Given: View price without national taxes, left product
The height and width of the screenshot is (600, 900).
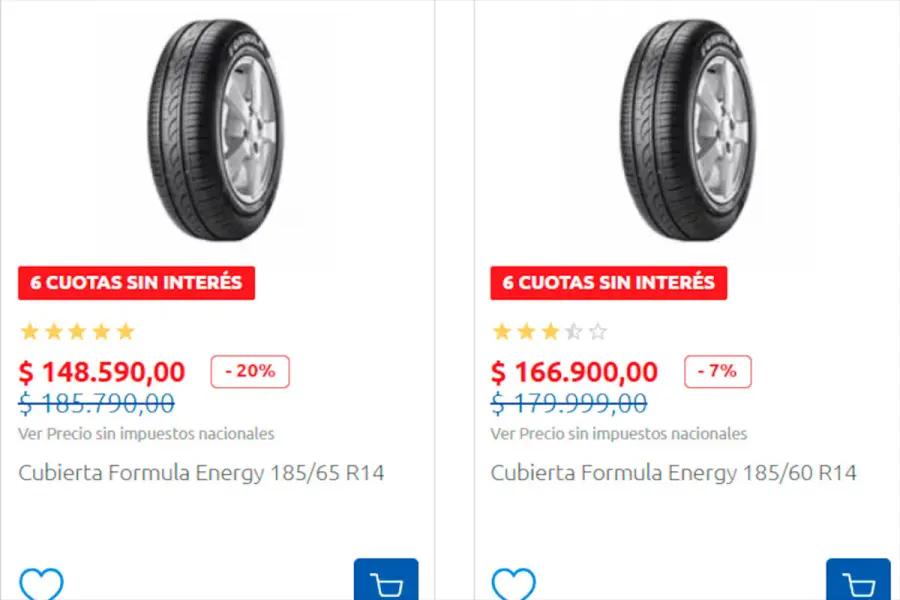Looking at the screenshot, I should pyautogui.click(x=146, y=434).
